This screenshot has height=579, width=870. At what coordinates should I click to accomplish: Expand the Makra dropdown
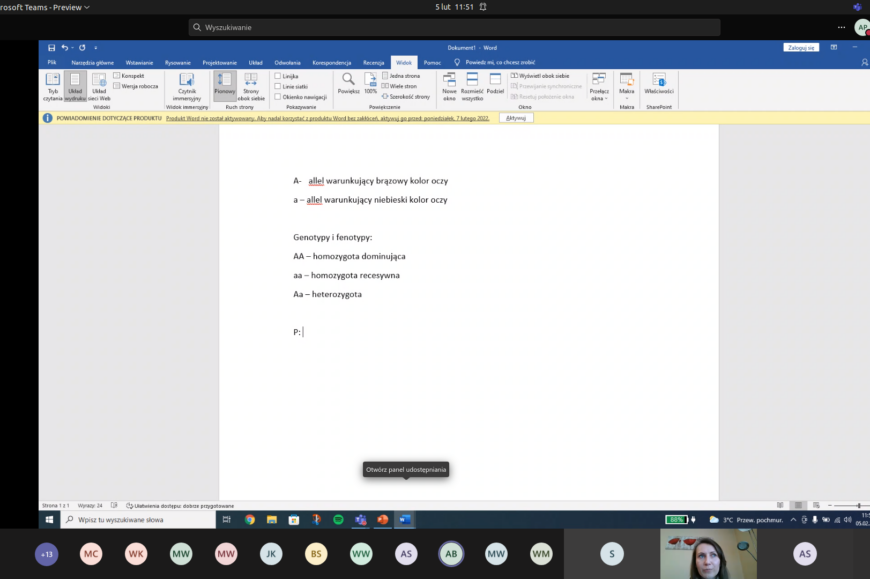[x=626, y=87]
